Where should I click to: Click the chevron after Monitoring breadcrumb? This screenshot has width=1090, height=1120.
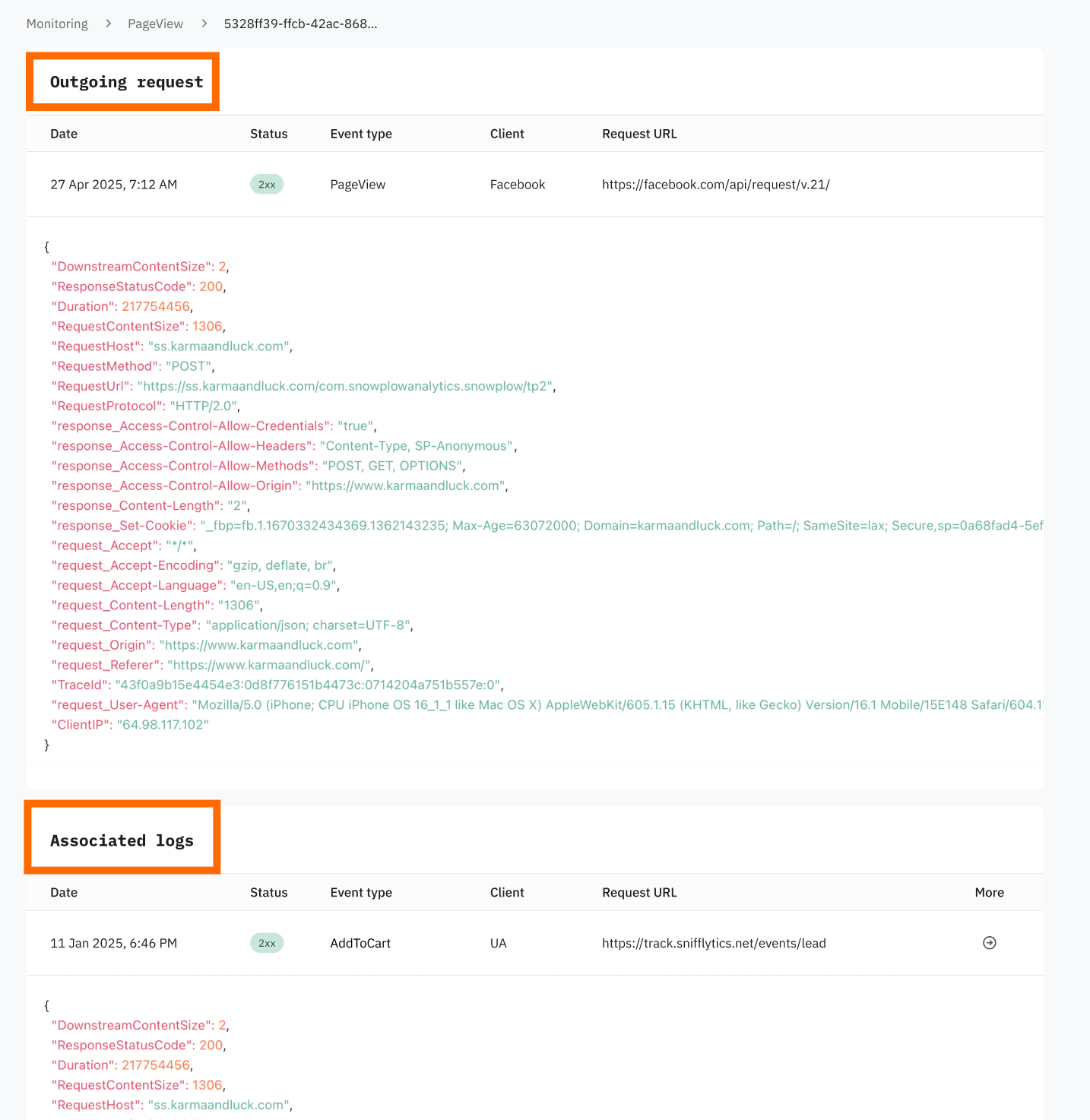click(109, 24)
